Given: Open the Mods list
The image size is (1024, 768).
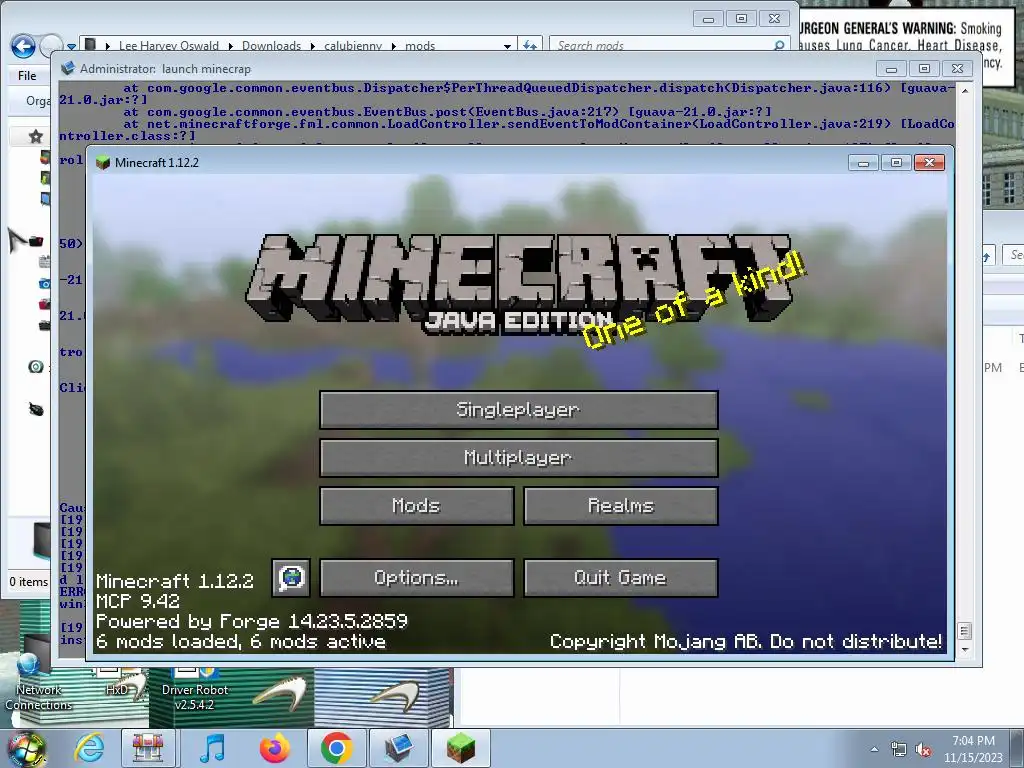Looking at the screenshot, I should click(417, 505).
